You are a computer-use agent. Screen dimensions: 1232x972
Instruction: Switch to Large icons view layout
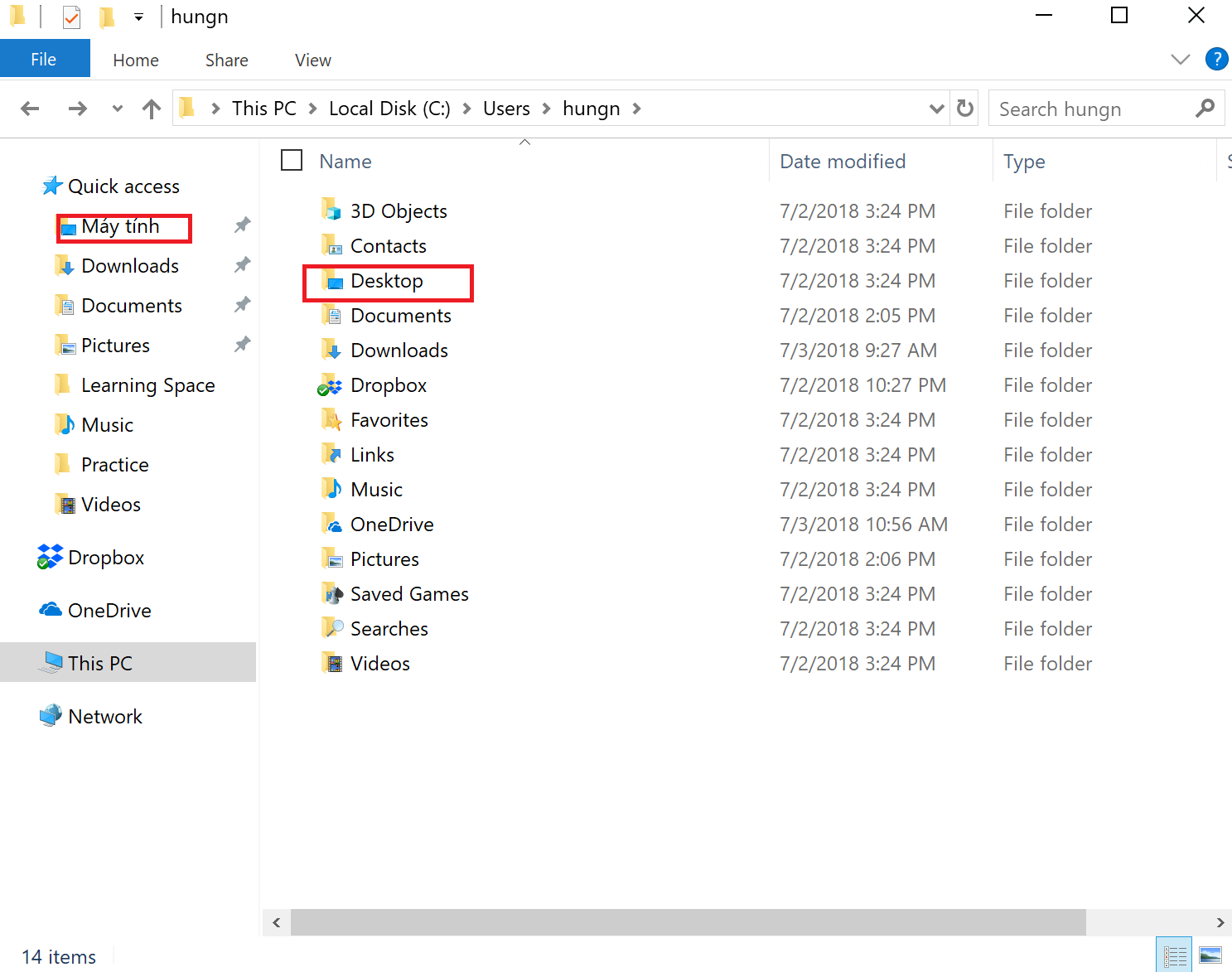pos(1210,955)
